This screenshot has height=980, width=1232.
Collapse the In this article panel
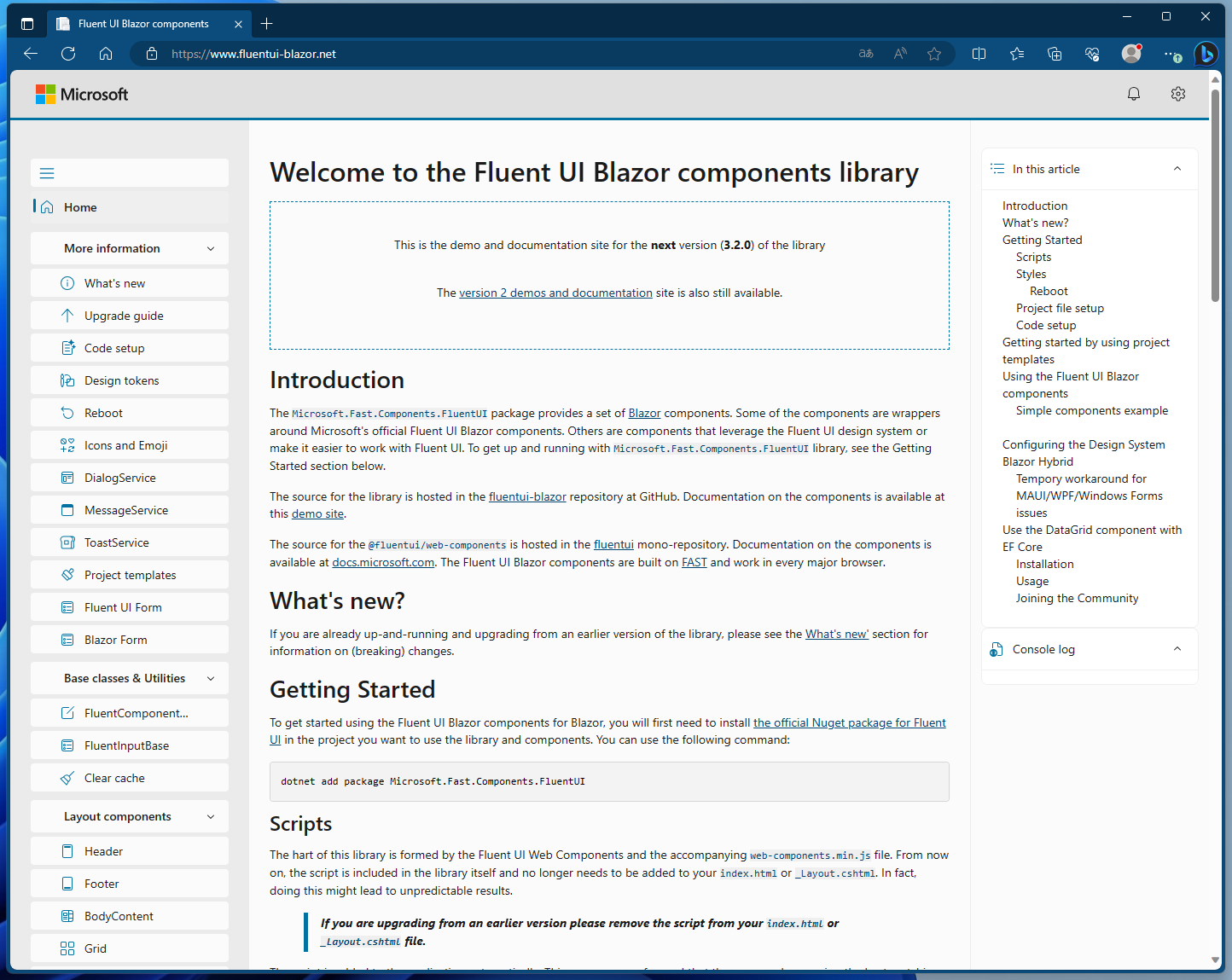click(x=1177, y=169)
